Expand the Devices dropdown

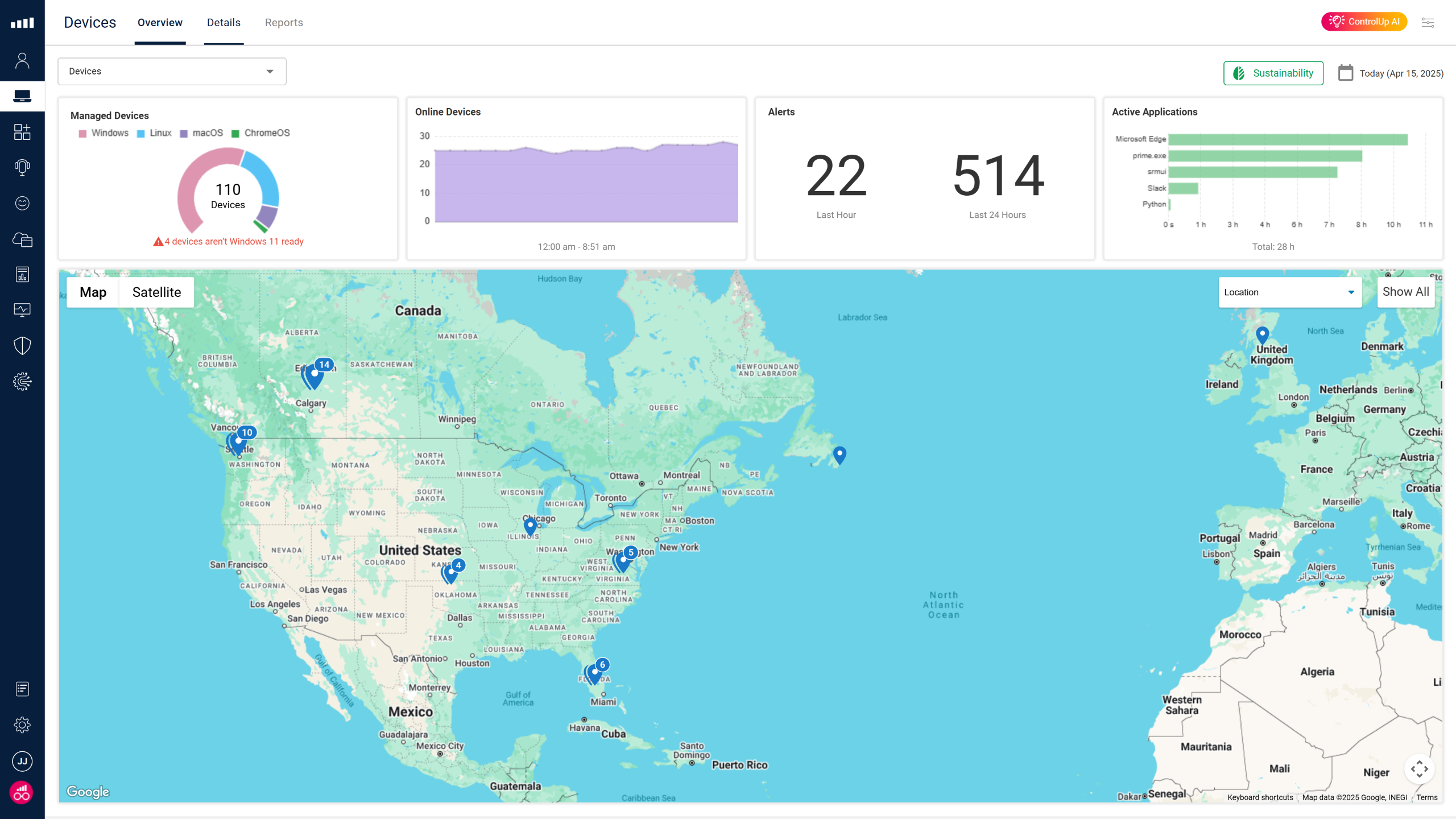[x=172, y=71]
